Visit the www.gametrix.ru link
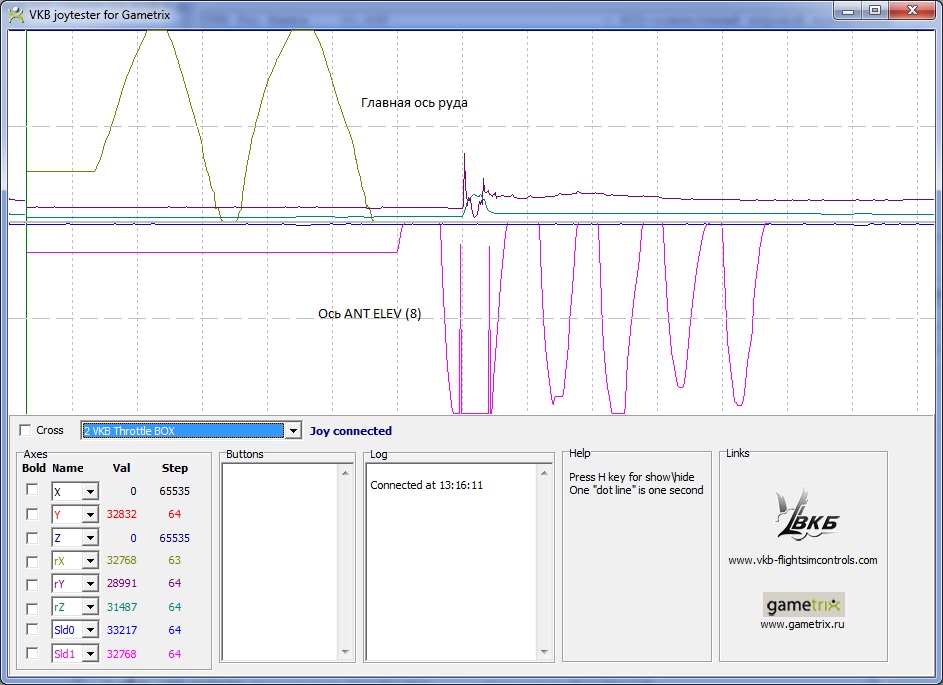The height and width of the screenshot is (685, 943). [x=802, y=624]
